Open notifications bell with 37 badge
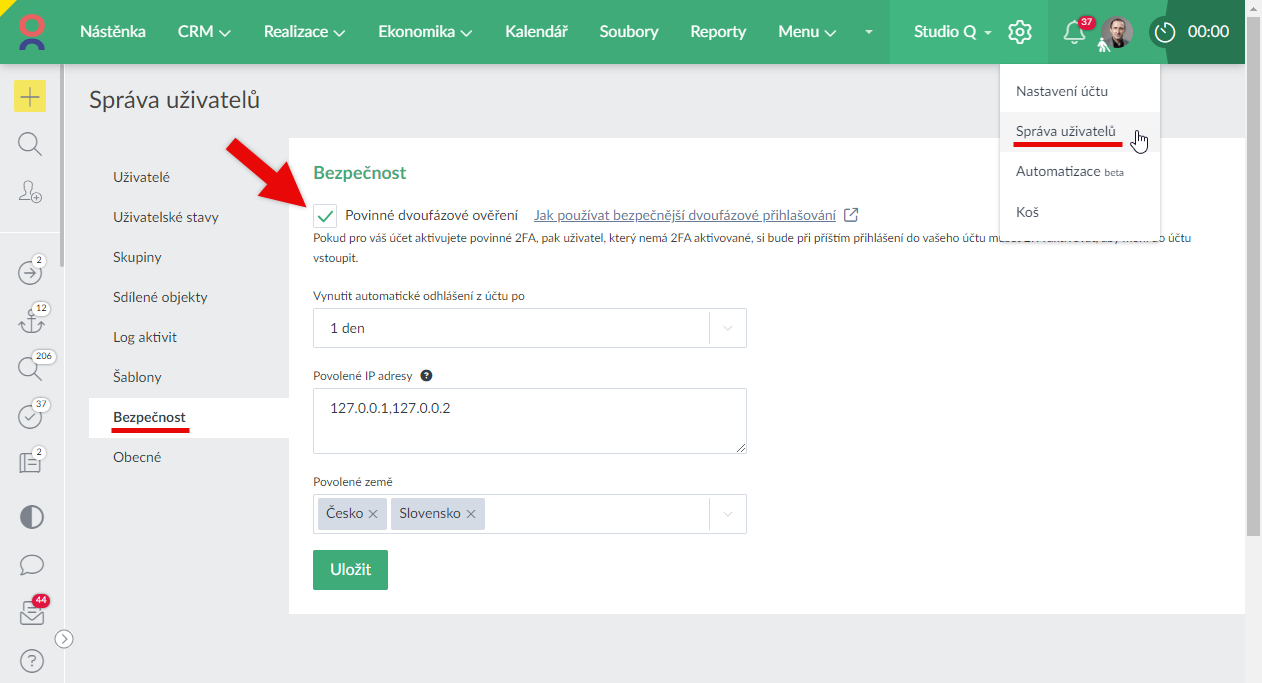 pyautogui.click(x=1074, y=32)
